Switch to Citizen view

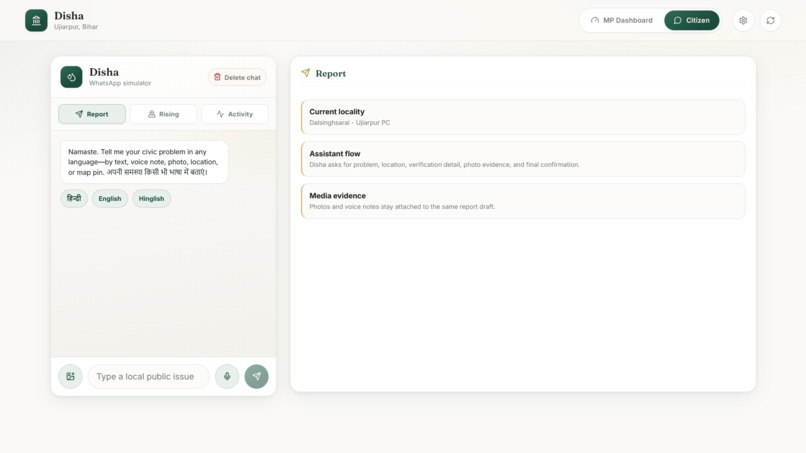(691, 21)
